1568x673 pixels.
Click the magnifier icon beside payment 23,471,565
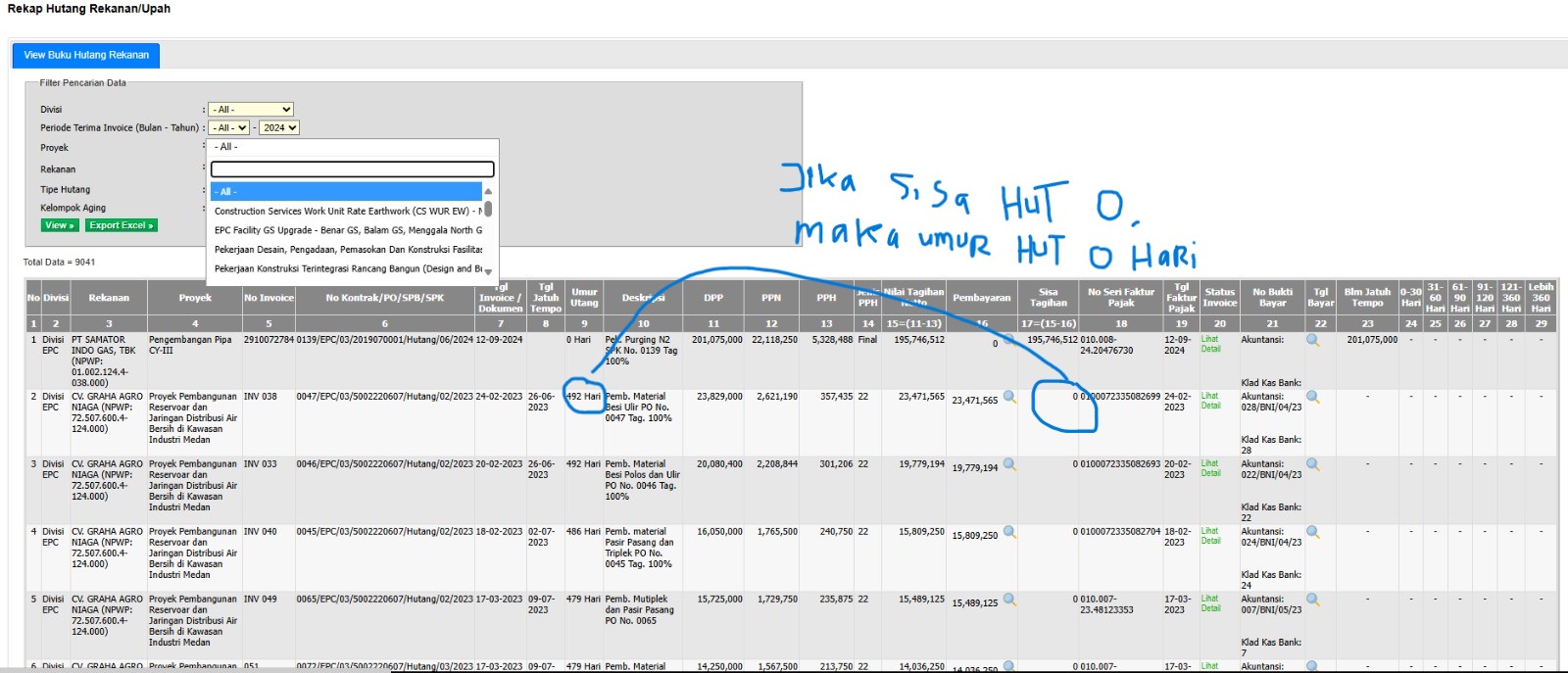1009,398
